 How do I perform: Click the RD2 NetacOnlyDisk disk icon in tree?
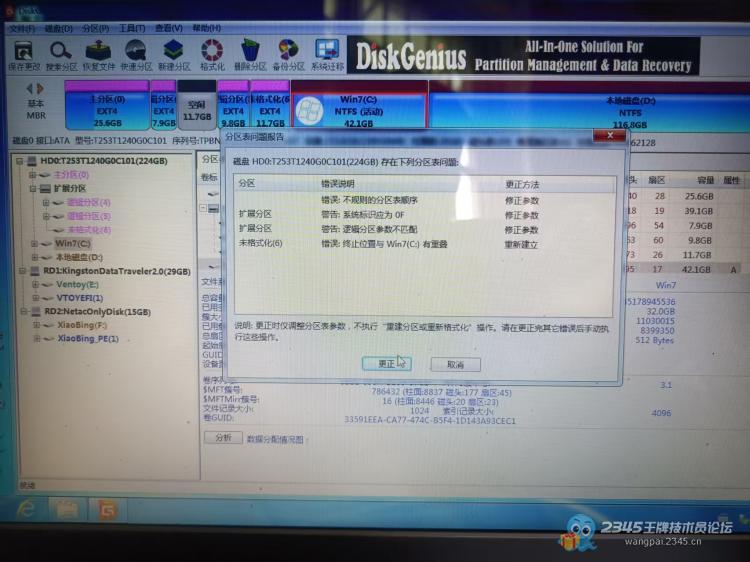36,312
